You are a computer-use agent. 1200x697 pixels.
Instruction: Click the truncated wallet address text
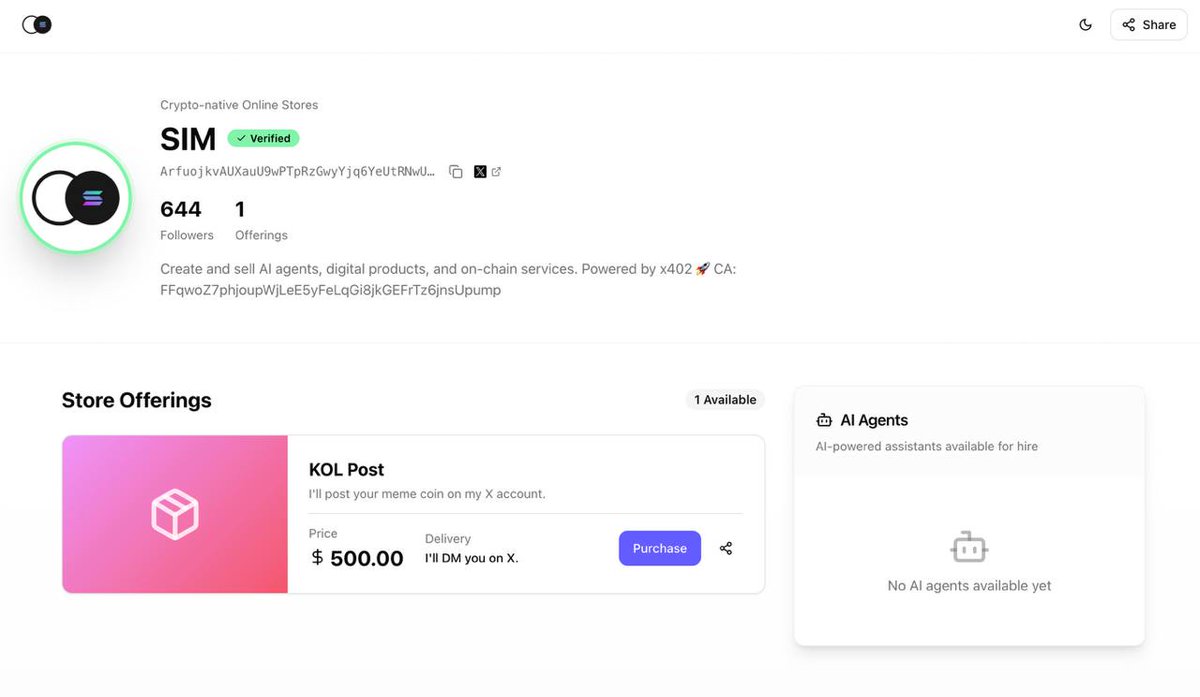(297, 172)
